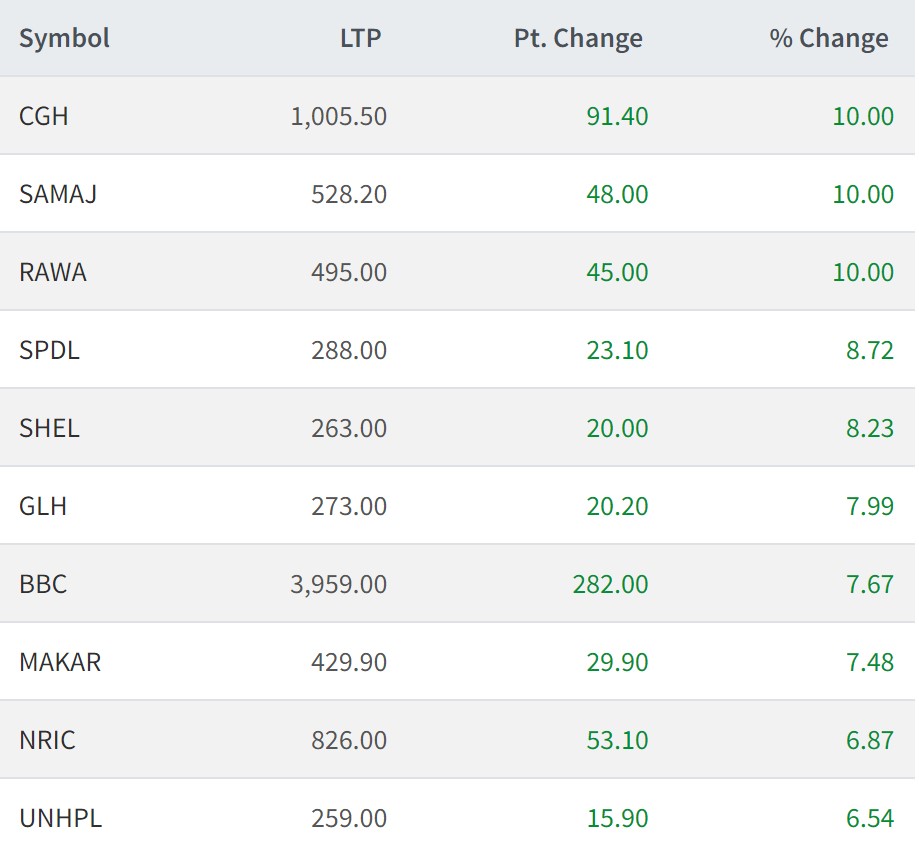
Task: Open the SPDL stock link
Action: pos(49,350)
